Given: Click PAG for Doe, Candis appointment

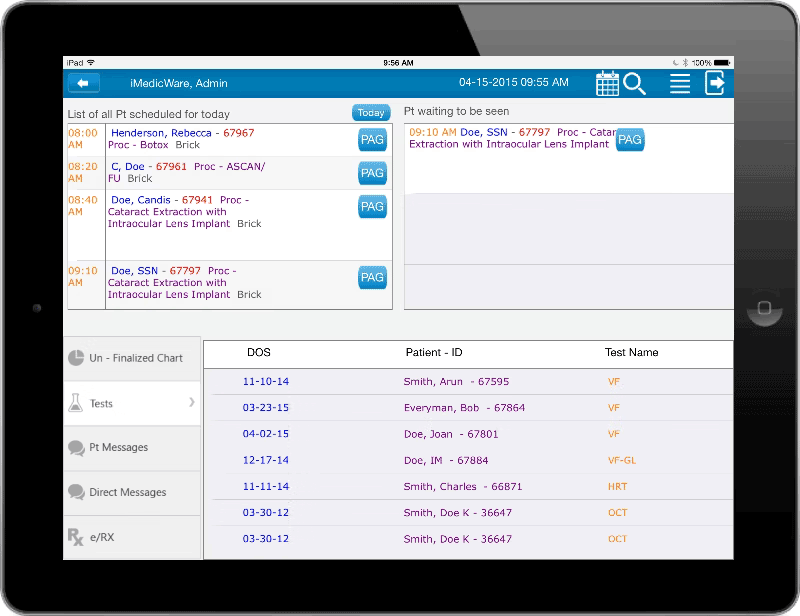Looking at the screenshot, I should [x=372, y=207].
